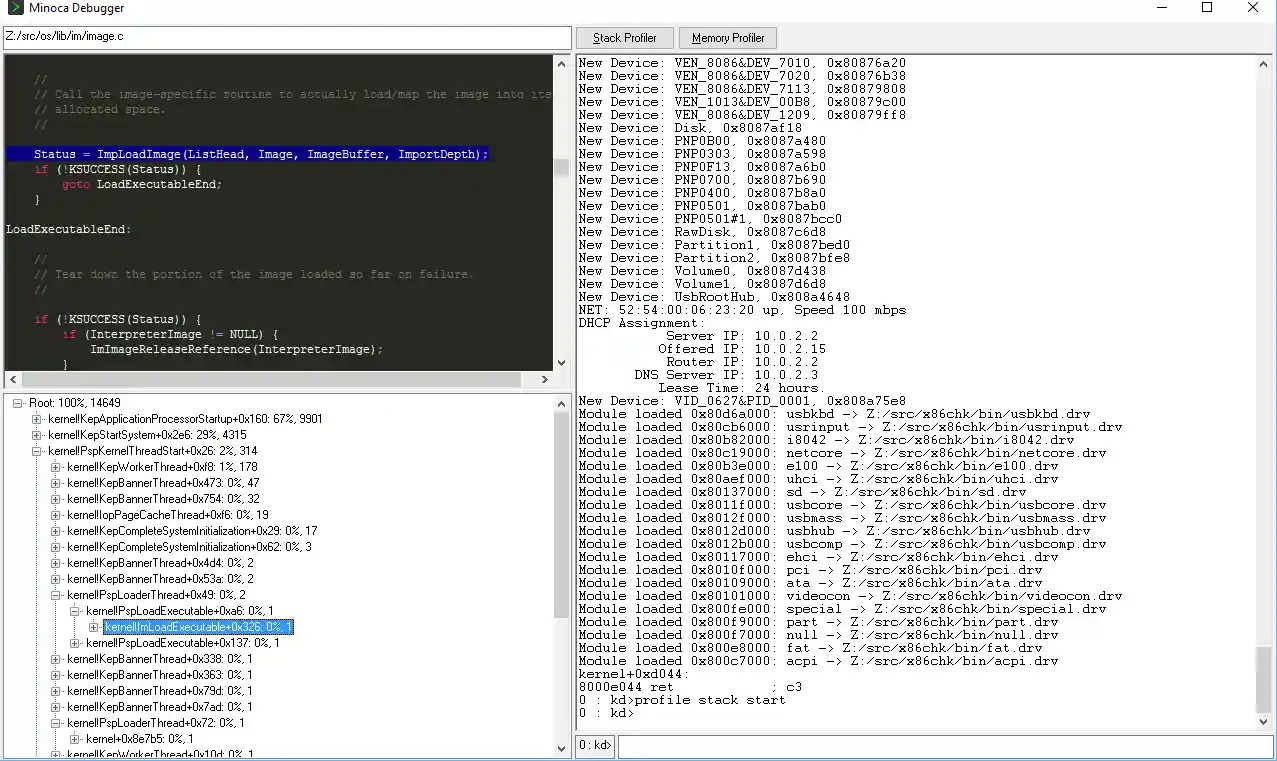
Task: Click the up arrow on the source panel scrollbar
Action: (x=561, y=63)
